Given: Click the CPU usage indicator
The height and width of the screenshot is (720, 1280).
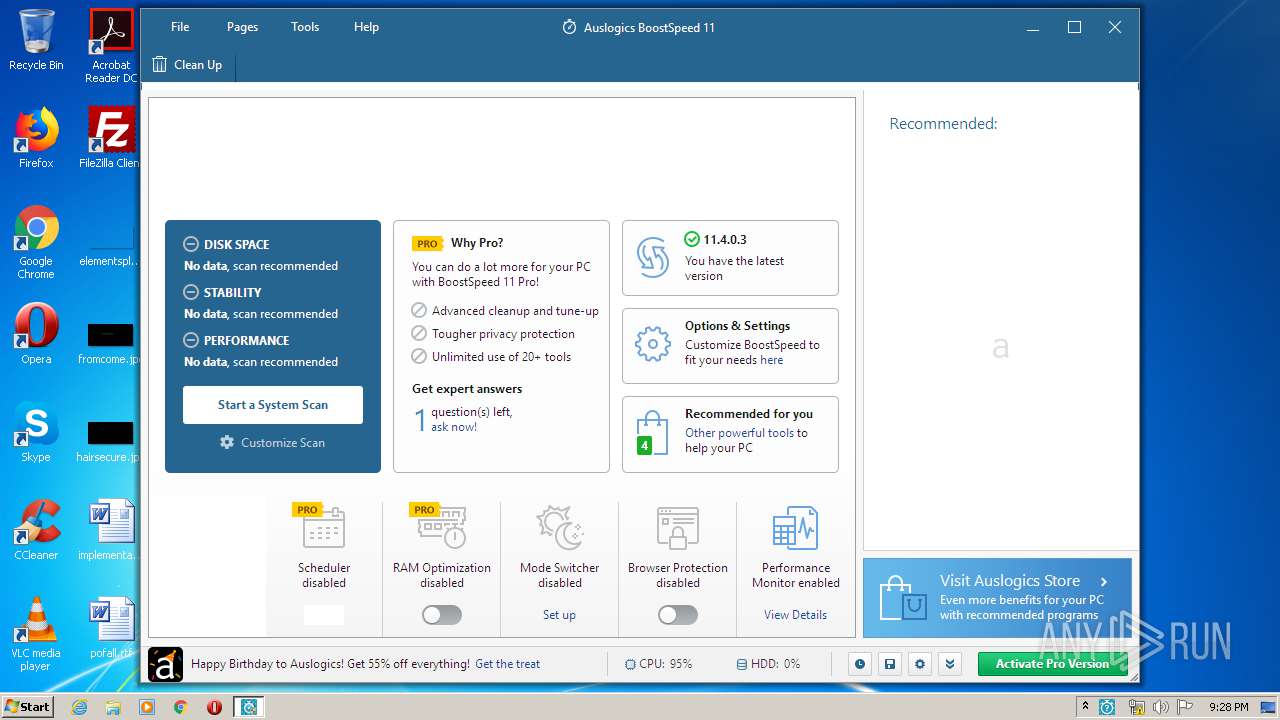Looking at the screenshot, I should [x=658, y=664].
